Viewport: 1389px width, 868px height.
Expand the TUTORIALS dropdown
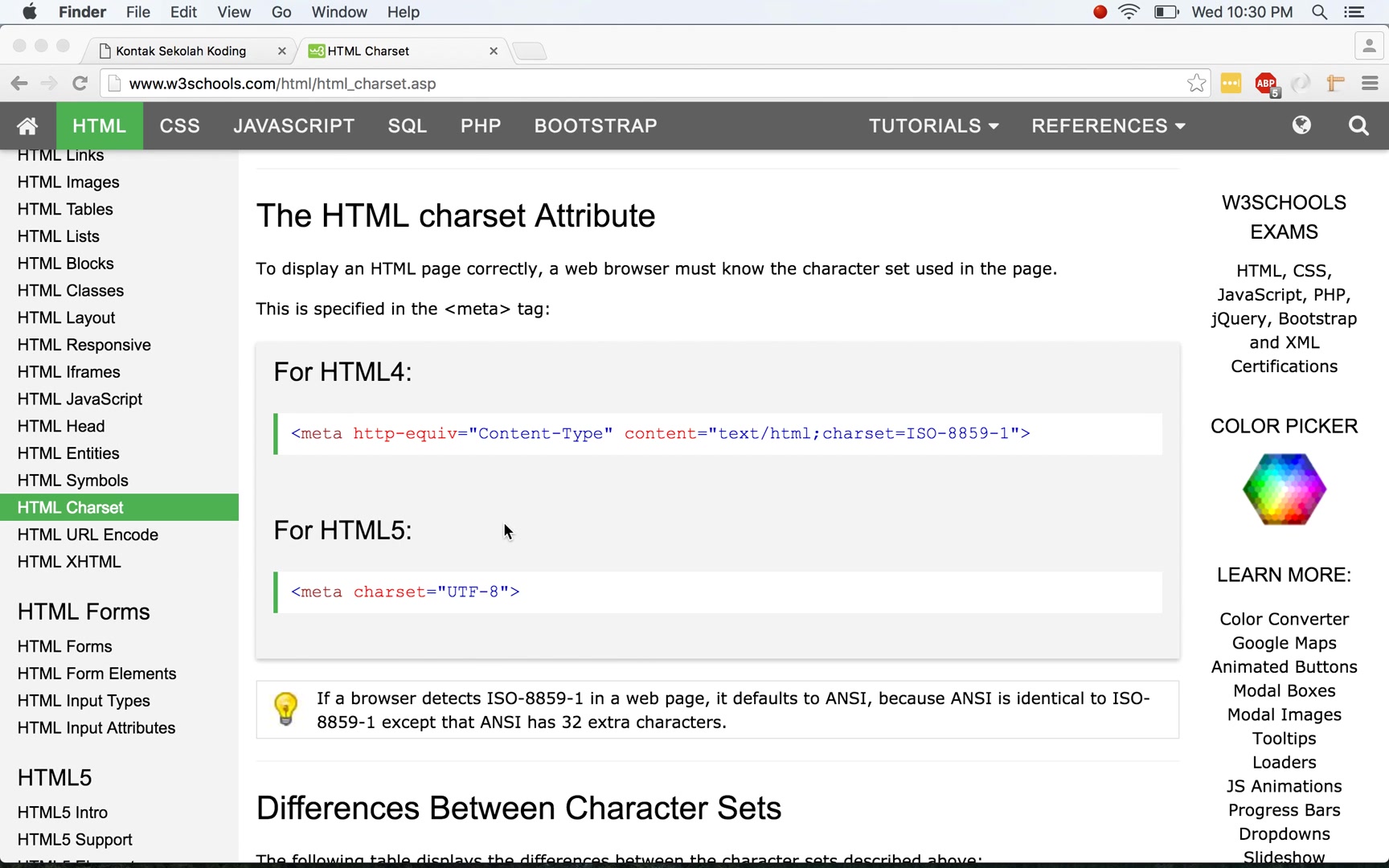point(934,125)
